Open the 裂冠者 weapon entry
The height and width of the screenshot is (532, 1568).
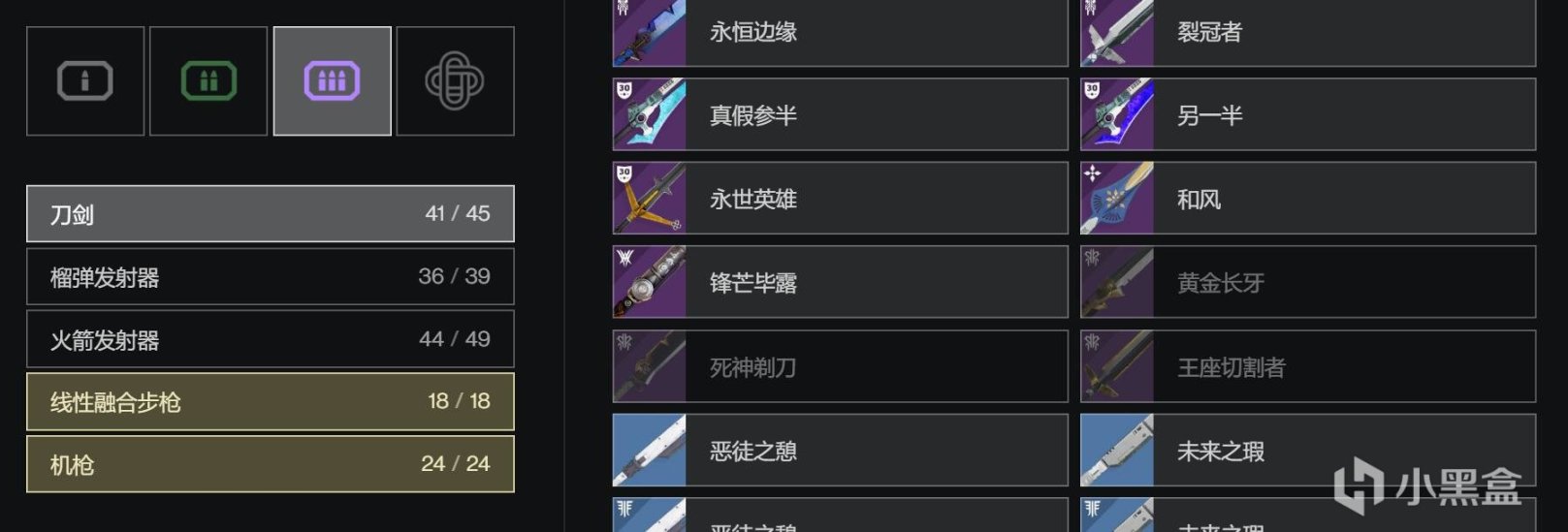click(x=1308, y=32)
